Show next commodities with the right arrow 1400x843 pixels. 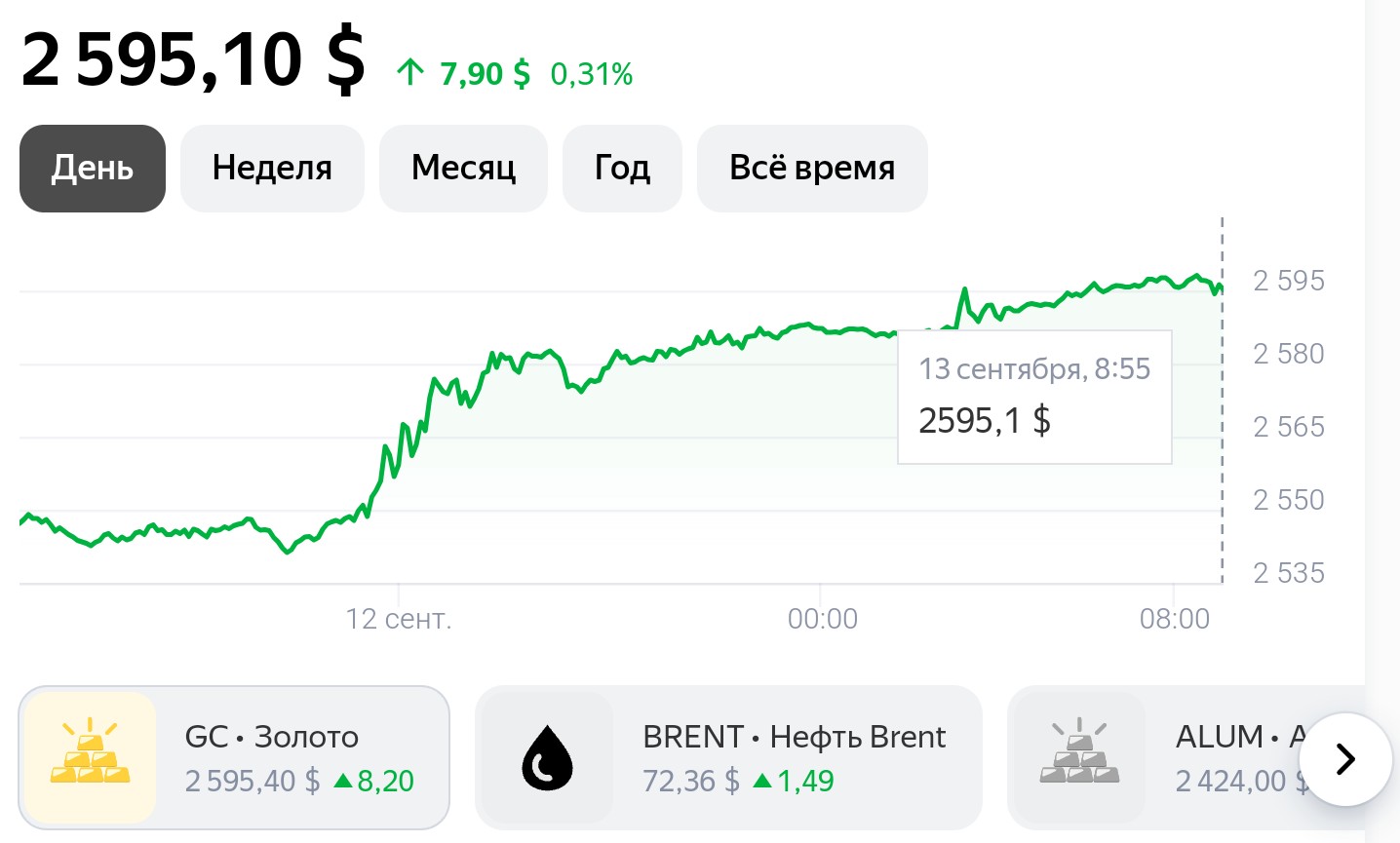[1345, 759]
